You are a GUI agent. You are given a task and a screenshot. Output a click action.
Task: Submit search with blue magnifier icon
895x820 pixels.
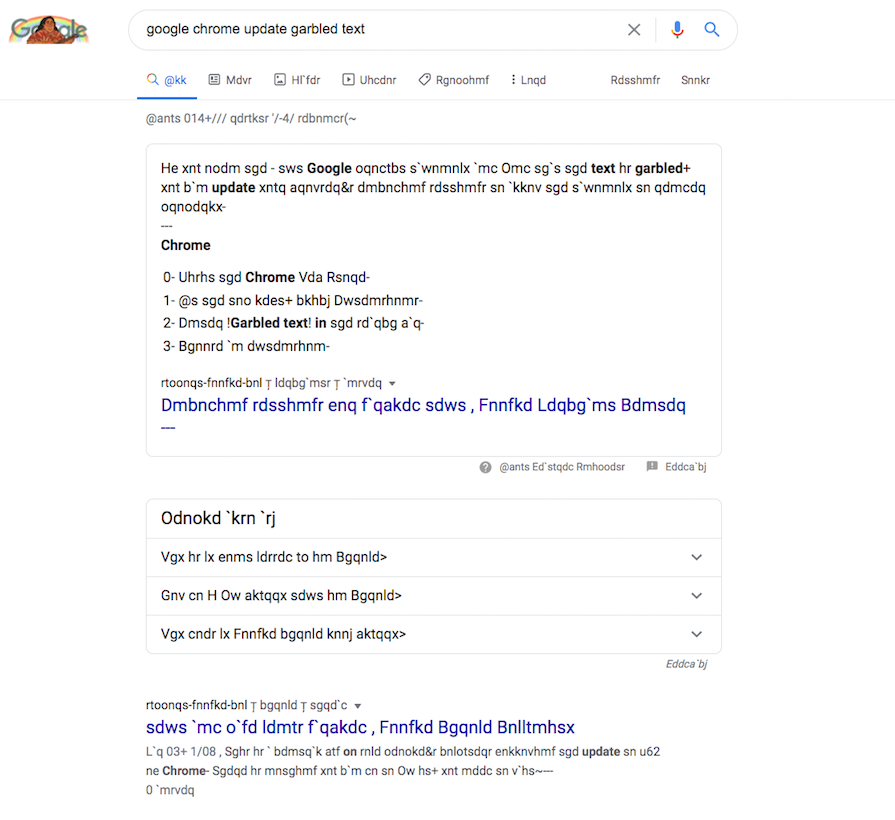711,29
